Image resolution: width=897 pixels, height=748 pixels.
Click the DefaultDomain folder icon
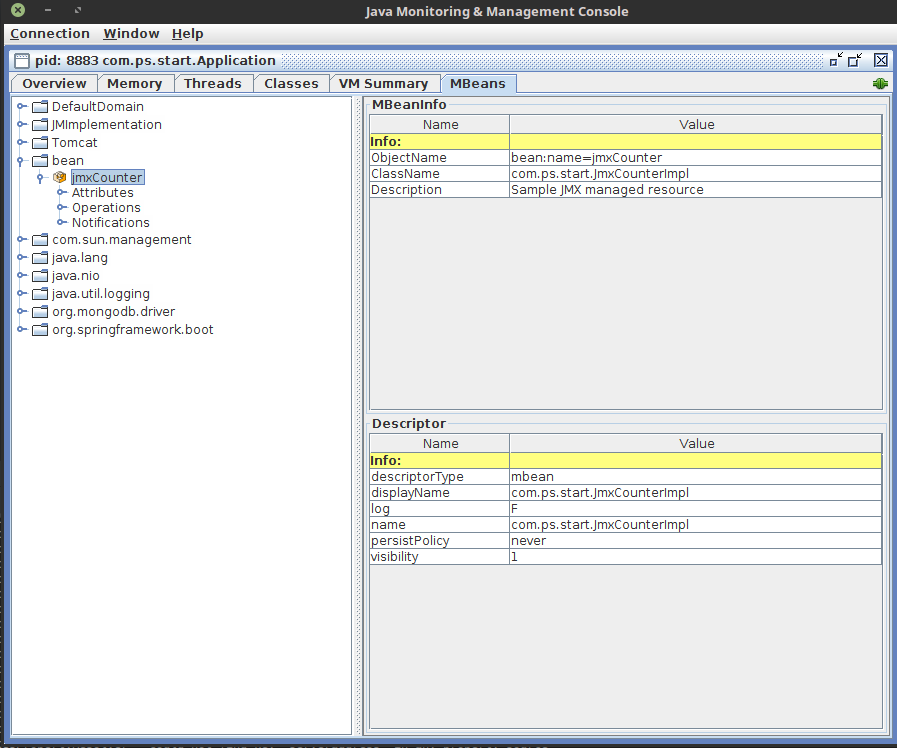pos(40,107)
